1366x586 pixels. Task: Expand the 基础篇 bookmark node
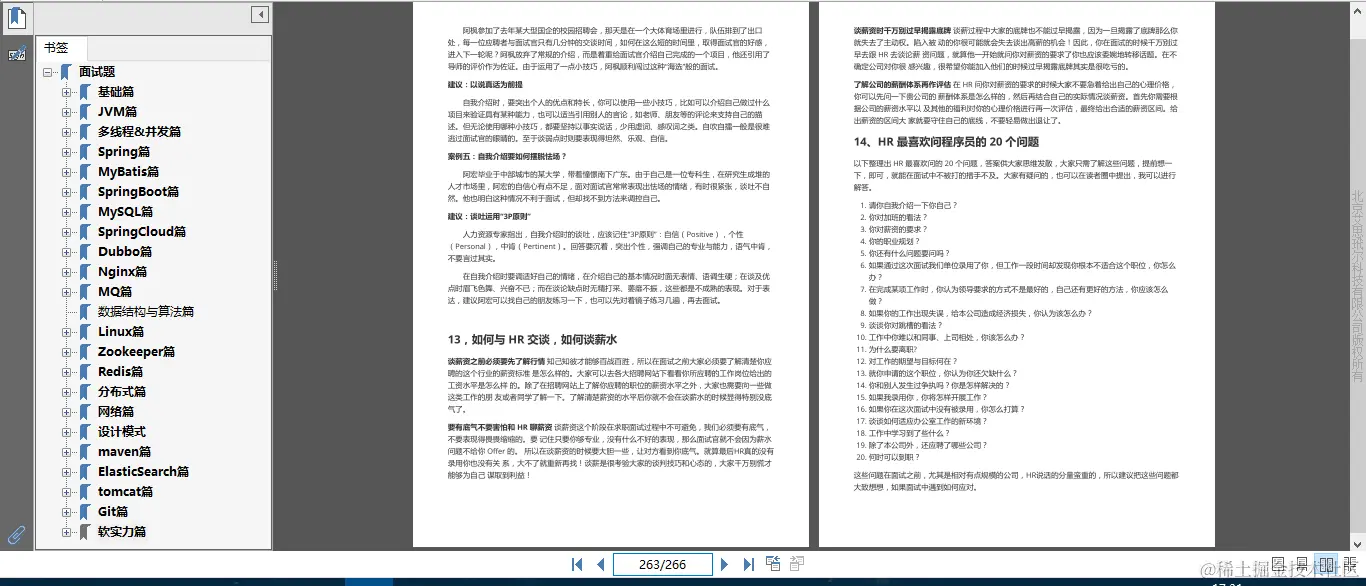point(67,92)
